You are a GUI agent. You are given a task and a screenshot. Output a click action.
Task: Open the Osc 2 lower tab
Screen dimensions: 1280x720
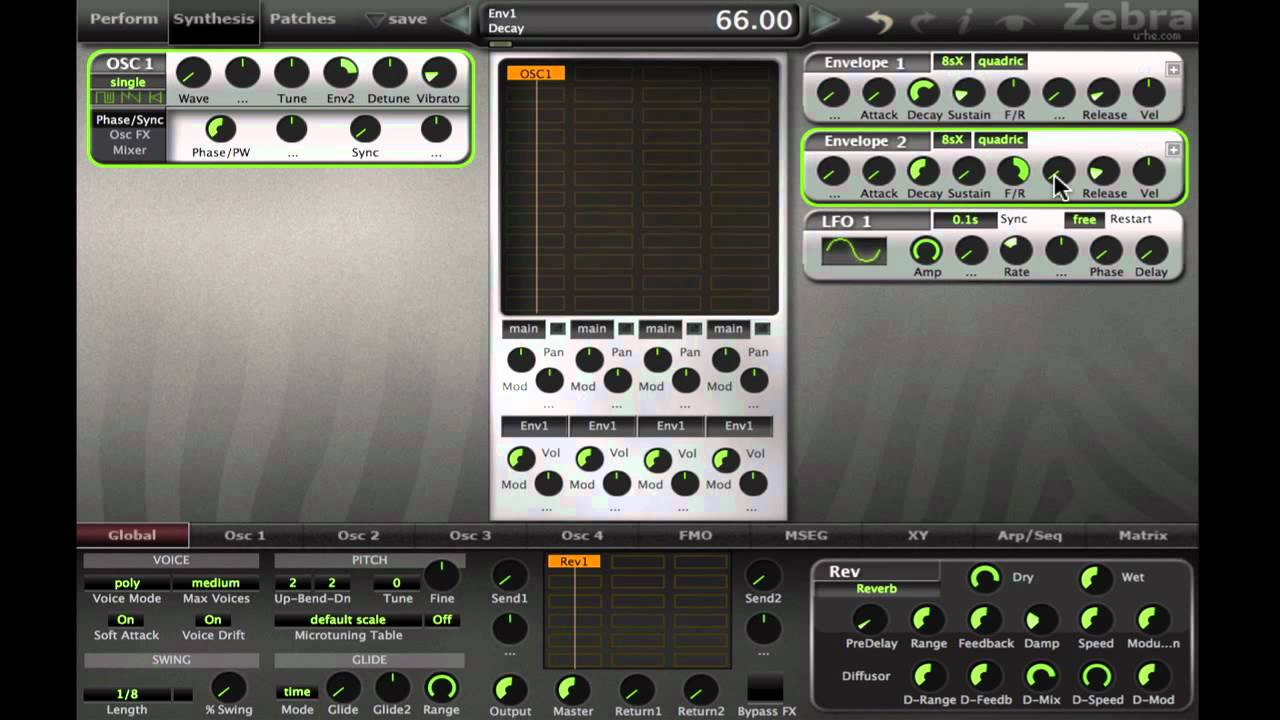click(x=358, y=535)
